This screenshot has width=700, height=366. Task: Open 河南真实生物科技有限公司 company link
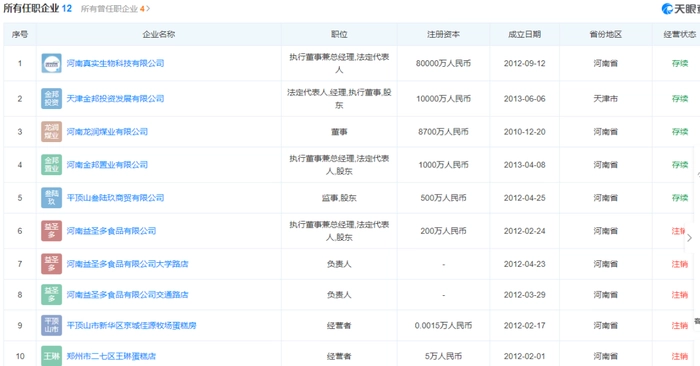115,63
